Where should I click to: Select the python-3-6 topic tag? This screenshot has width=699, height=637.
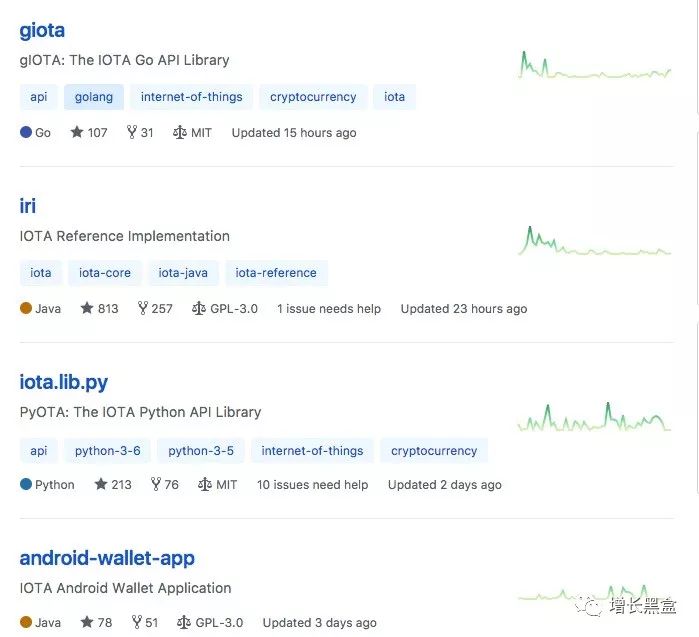tap(107, 451)
